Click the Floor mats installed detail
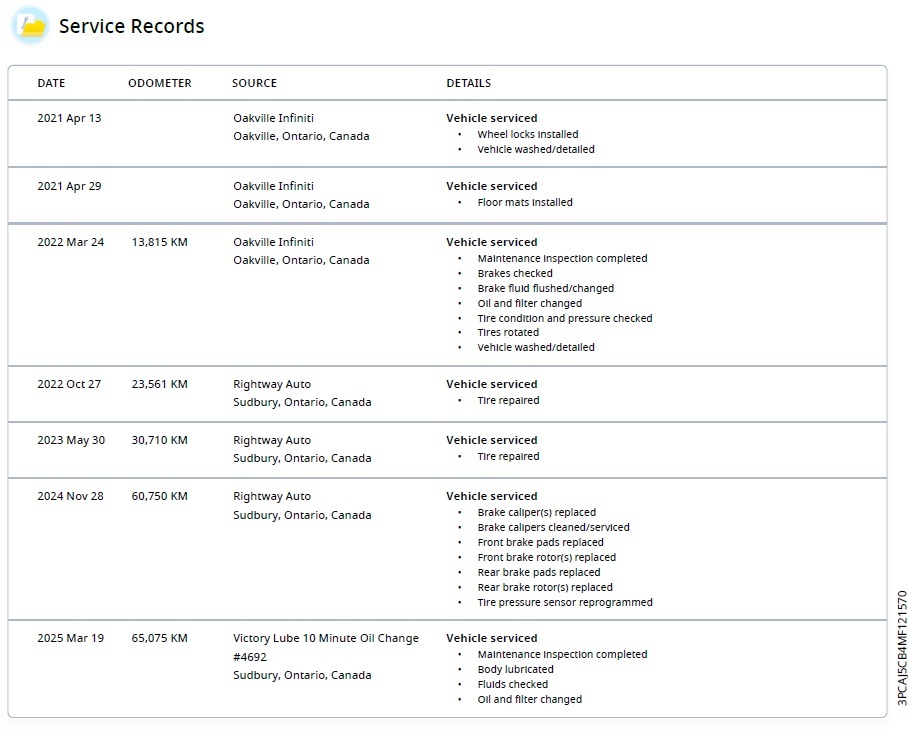 point(525,202)
